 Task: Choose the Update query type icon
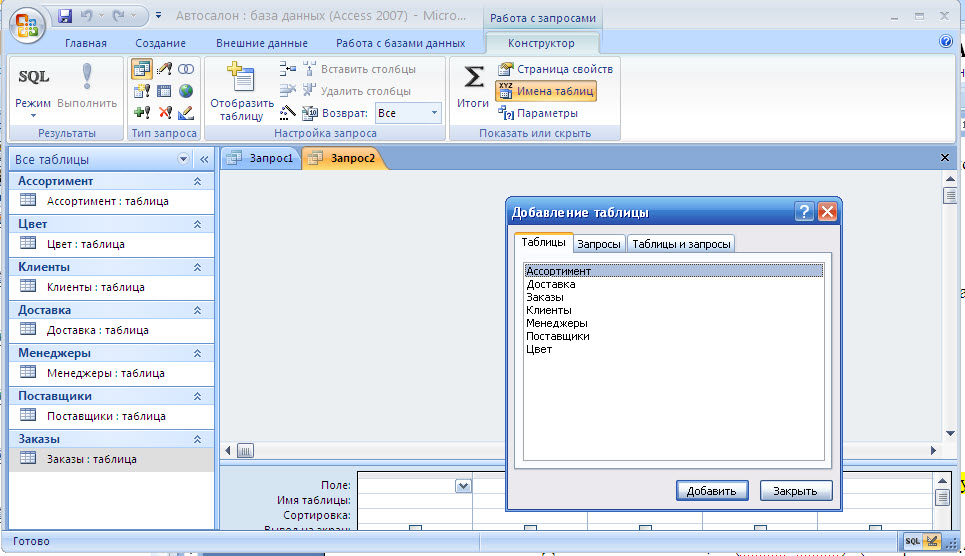click(x=164, y=69)
